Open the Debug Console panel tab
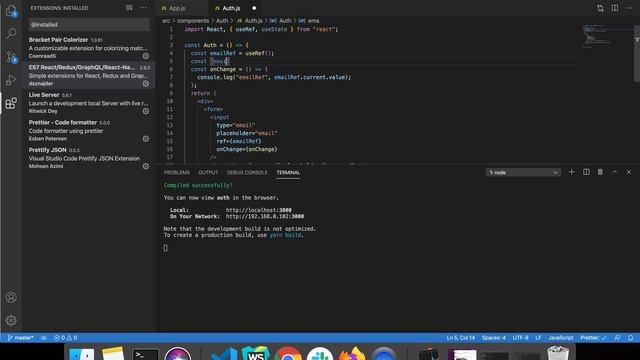Screen dimensions: 640x360 tap(247, 173)
